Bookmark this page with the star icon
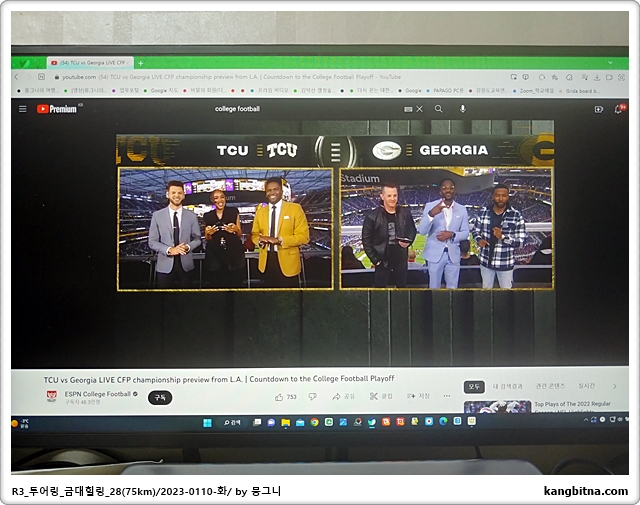 555,77
